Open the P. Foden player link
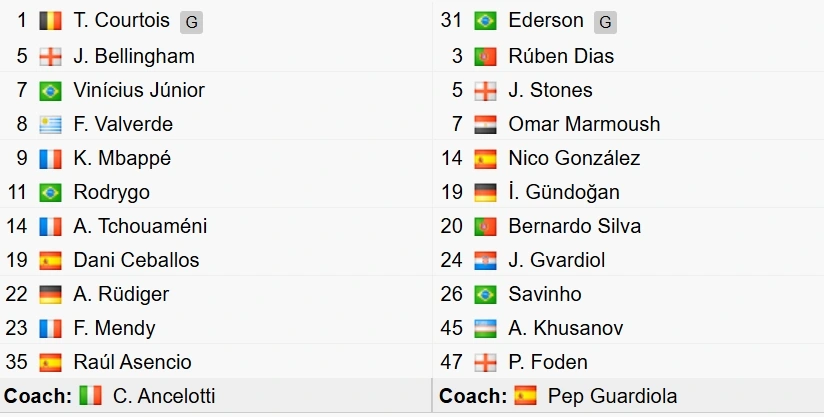 548,362
